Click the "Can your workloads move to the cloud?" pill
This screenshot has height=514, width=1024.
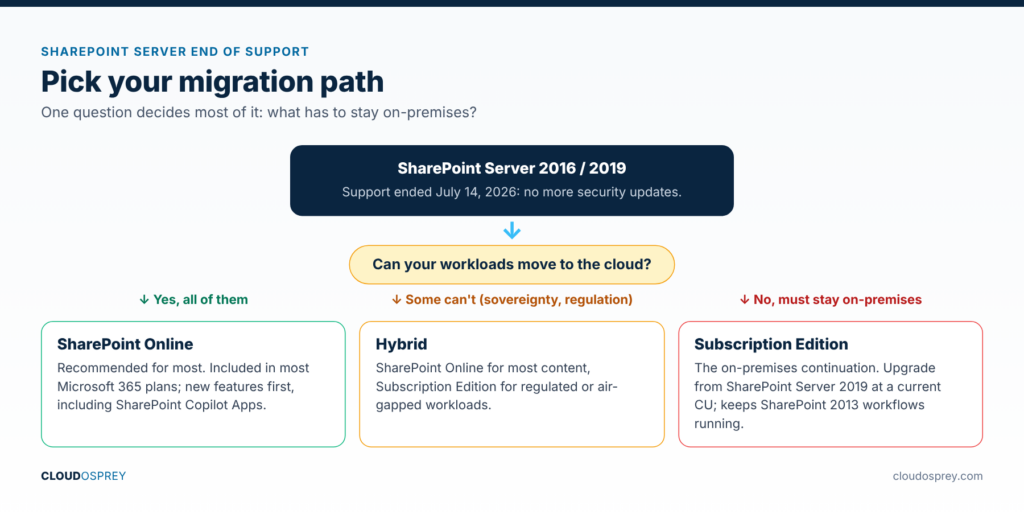pos(511,265)
